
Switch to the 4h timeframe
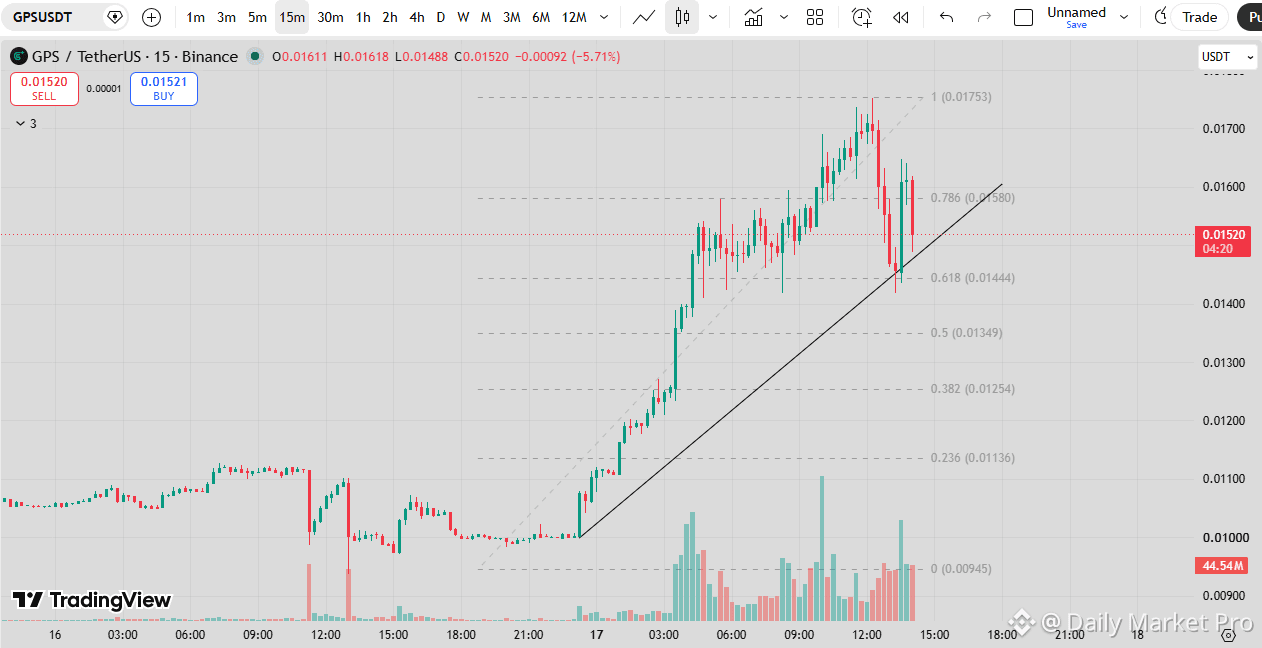click(417, 17)
